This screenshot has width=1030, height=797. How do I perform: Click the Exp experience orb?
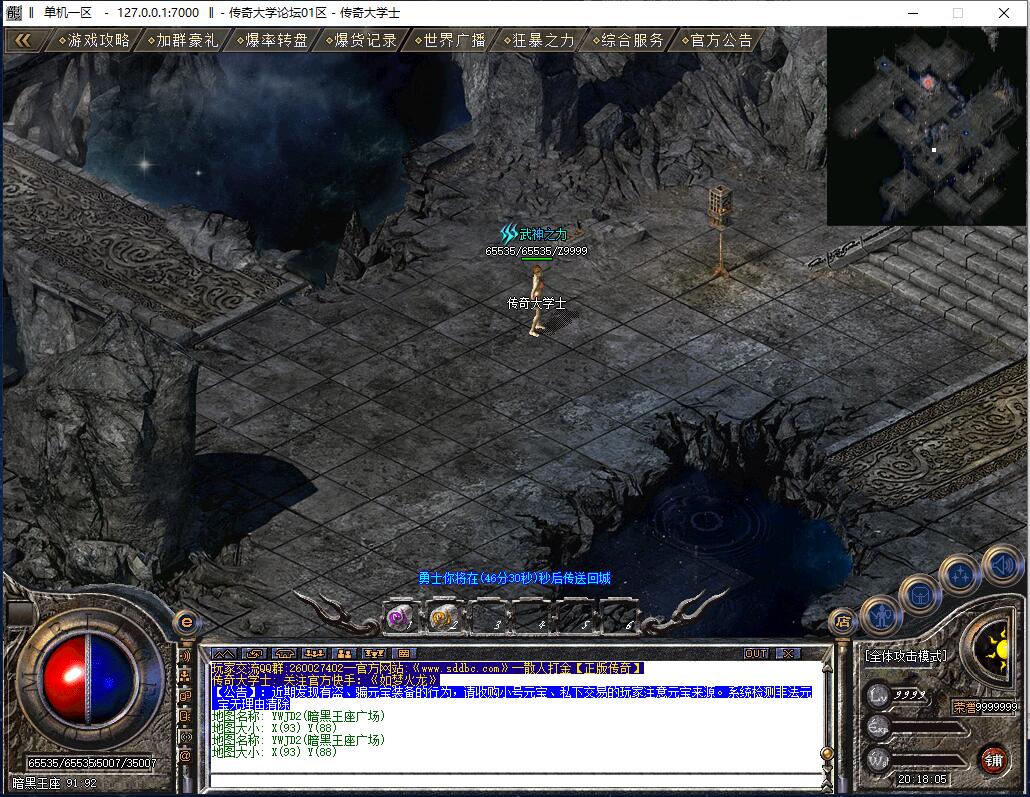pyautogui.click(x=879, y=727)
